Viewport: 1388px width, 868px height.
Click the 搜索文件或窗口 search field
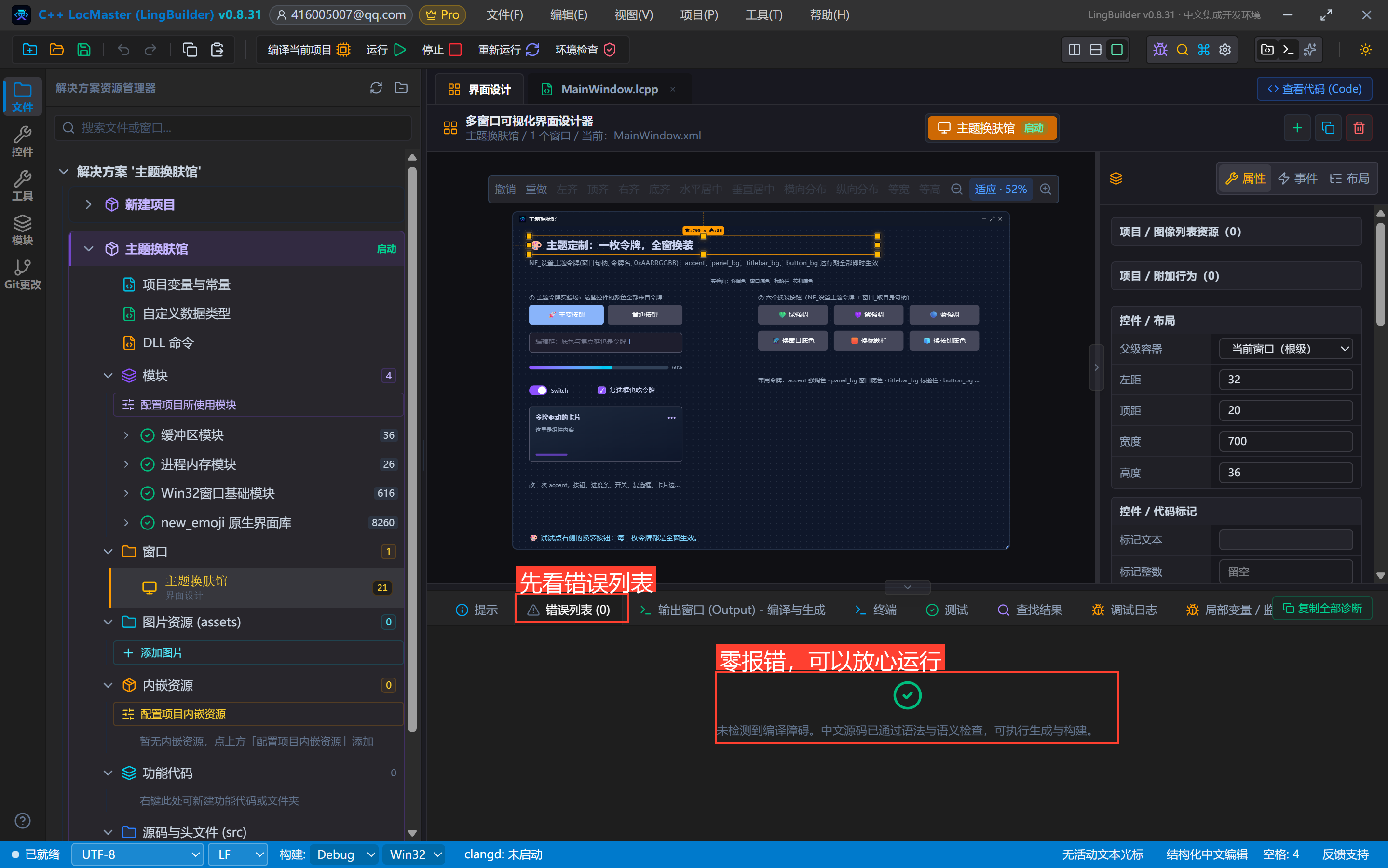[x=233, y=127]
